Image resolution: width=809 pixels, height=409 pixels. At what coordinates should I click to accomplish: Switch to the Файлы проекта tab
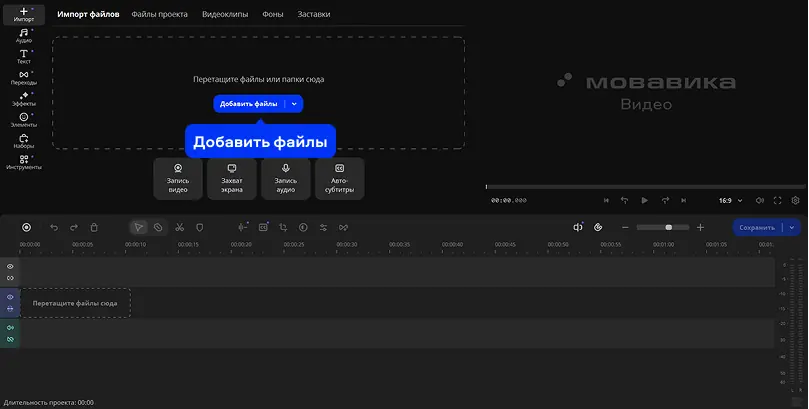pos(159,14)
